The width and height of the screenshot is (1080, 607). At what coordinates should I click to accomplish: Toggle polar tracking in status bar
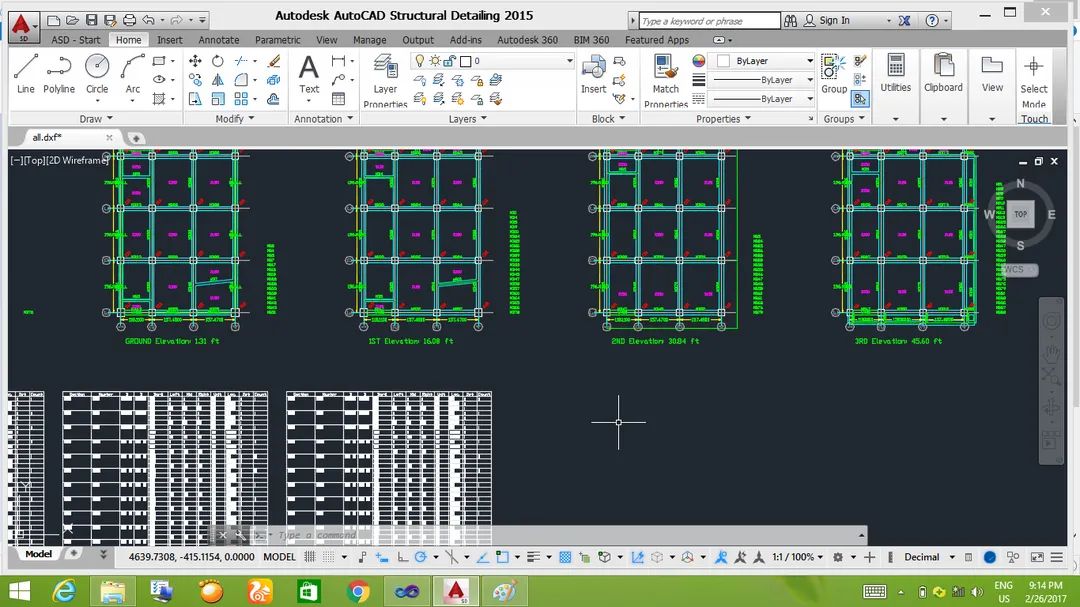point(420,557)
